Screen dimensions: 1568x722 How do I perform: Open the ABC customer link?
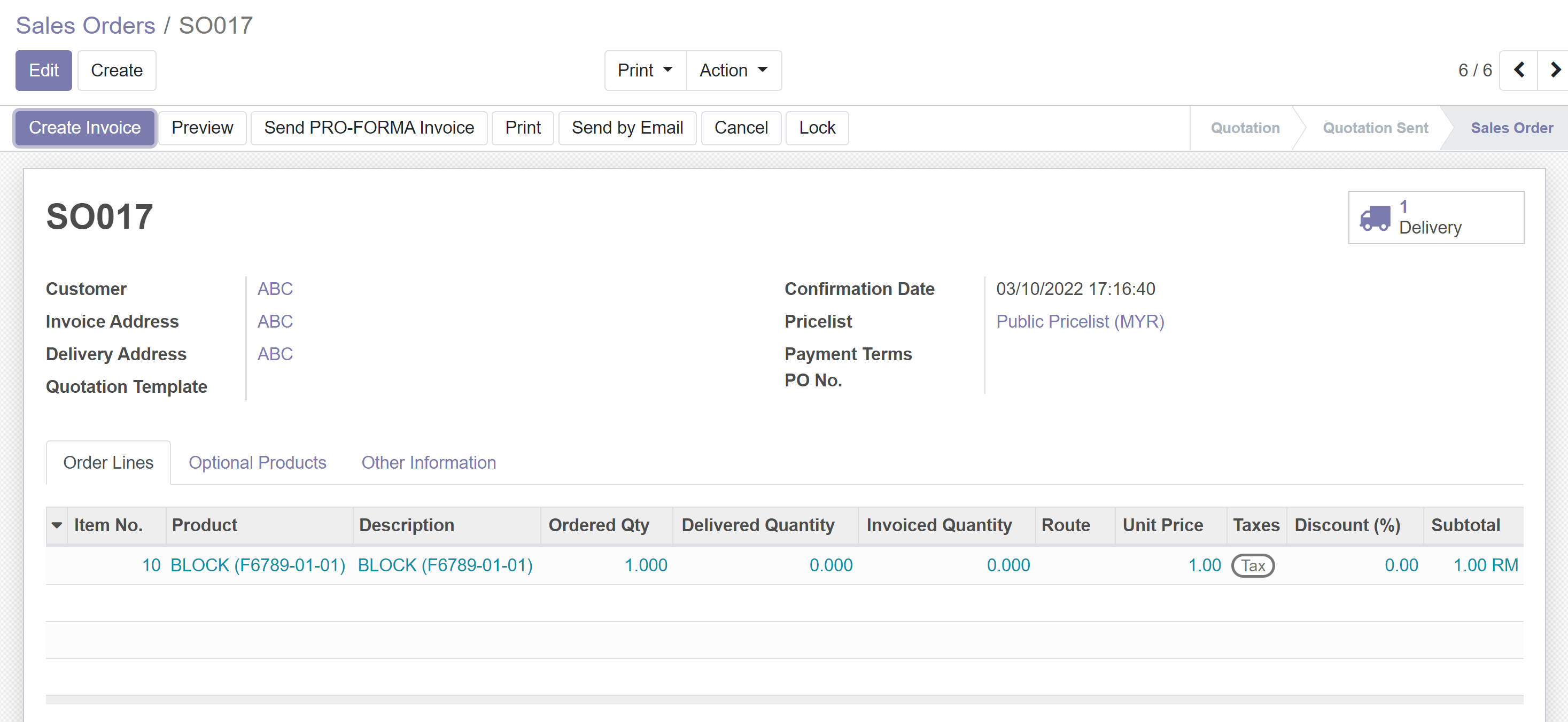pos(275,289)
